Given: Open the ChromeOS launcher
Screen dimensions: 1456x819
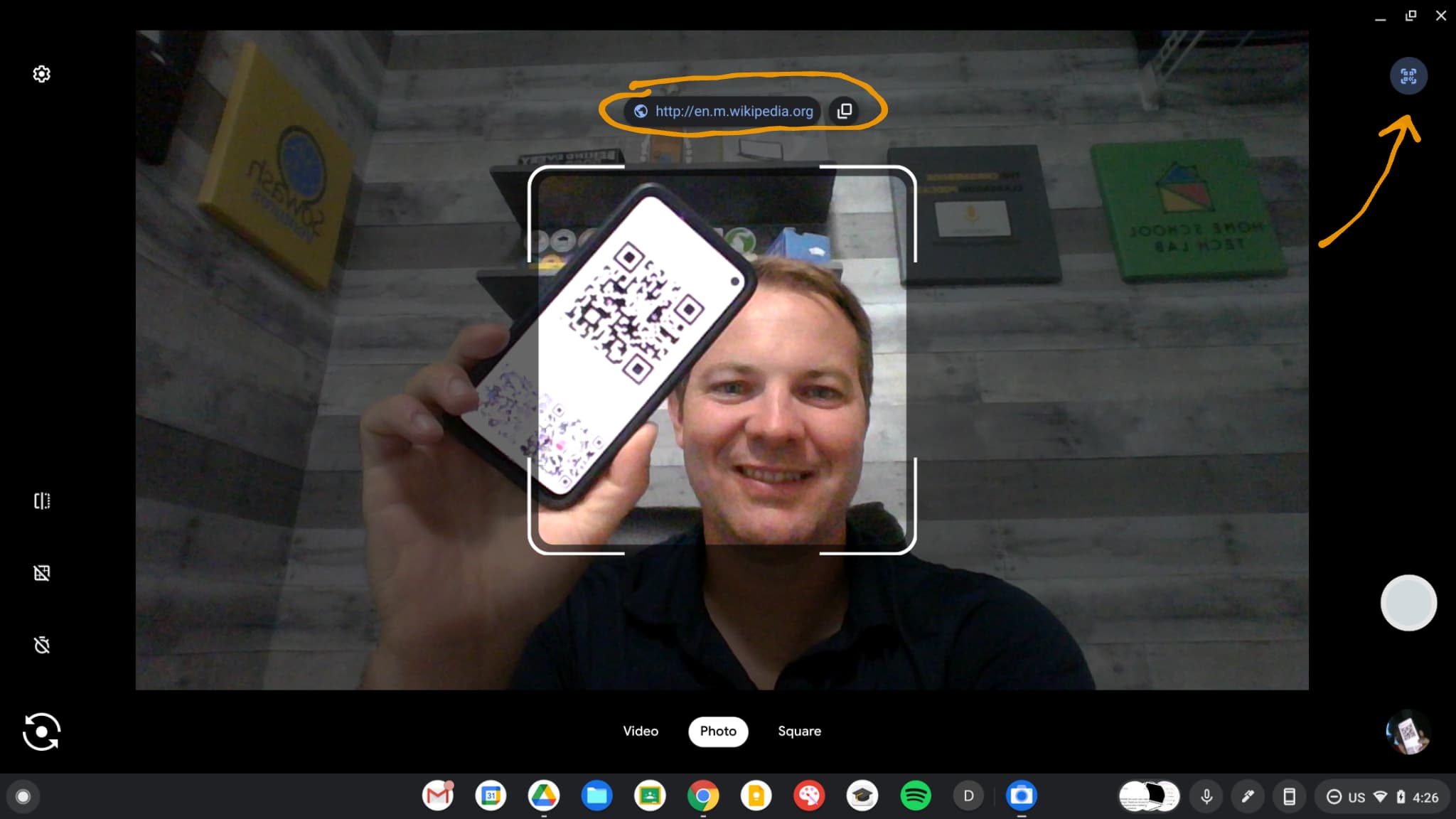Looking at the screenshot, I should pos(23,796).
